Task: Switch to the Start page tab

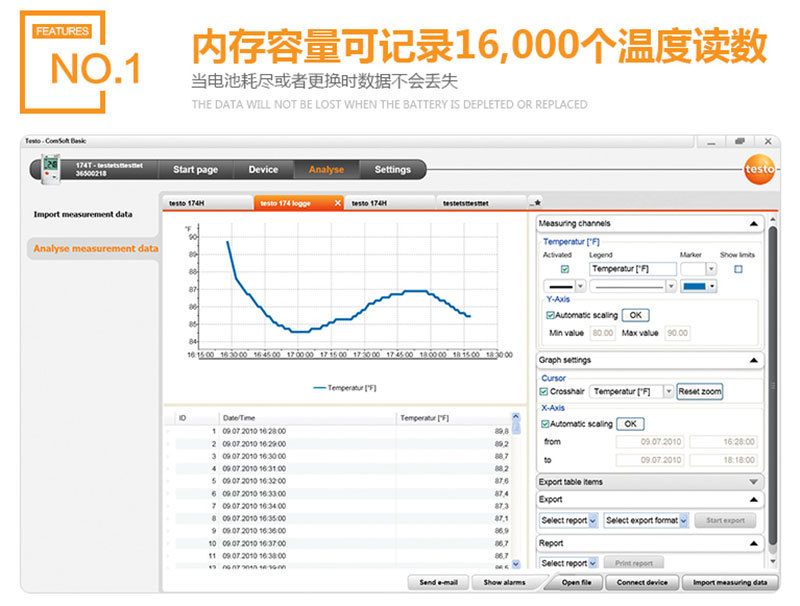Action: point(195,169)
